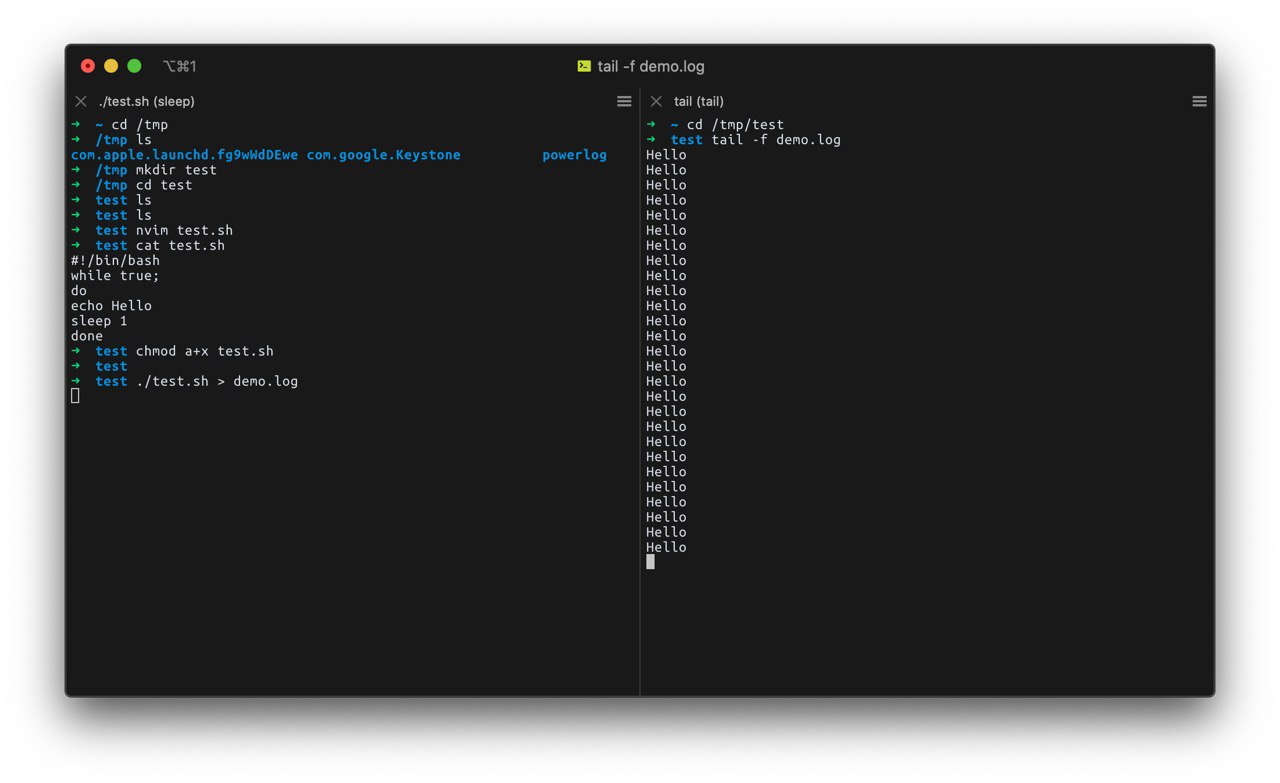Close the ./test.sh (sleep) pane
Image resolution: width=1280 pixels, height=783 pixels.
[81, 101]
